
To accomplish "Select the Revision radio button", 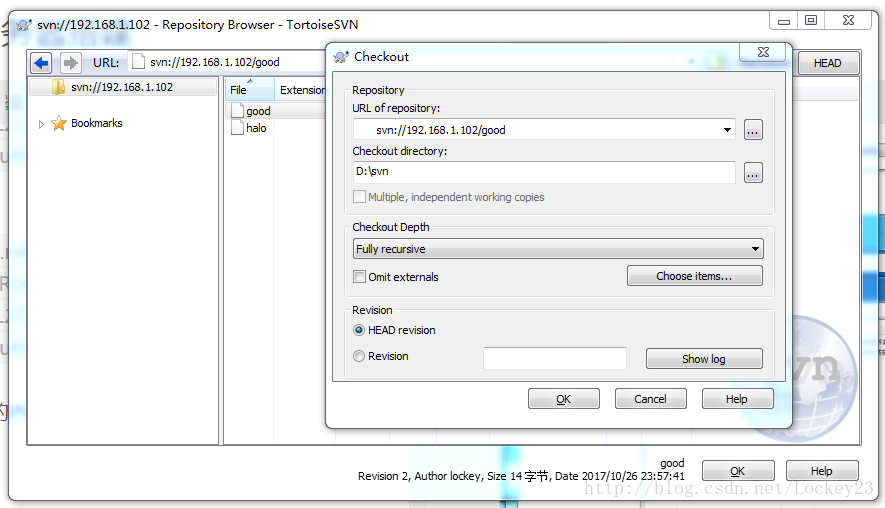I will 359,356.
